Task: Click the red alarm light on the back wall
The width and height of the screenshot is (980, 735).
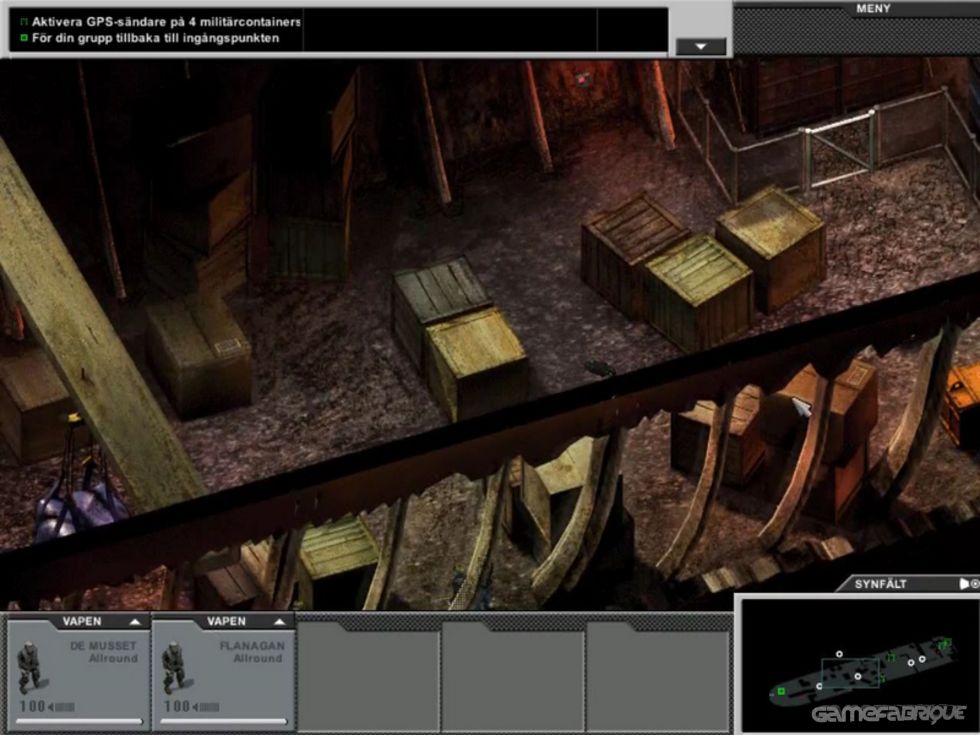Action: [x=583, y=79]
